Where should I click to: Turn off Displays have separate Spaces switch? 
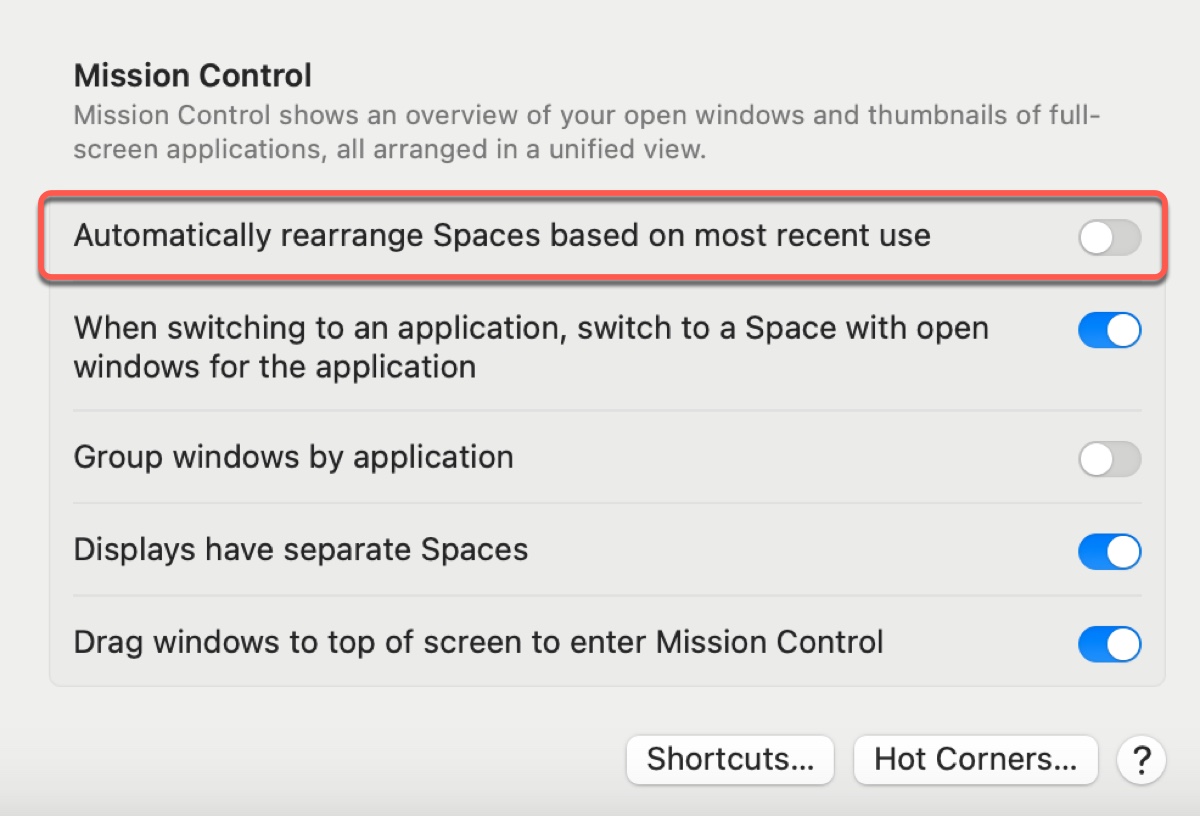[1109, 551]
